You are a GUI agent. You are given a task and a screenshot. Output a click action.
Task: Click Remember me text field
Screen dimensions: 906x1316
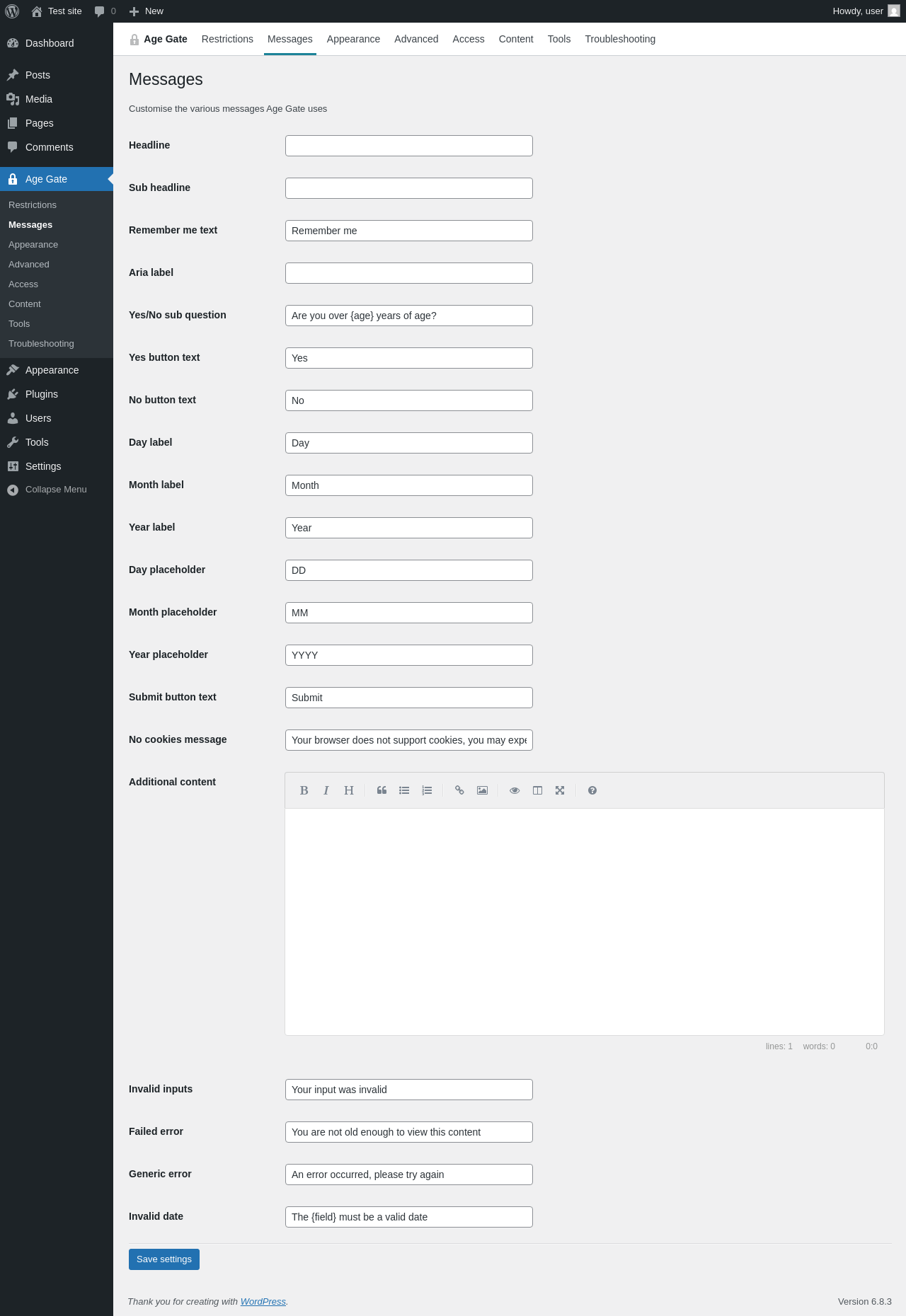[x=409, y=231]
